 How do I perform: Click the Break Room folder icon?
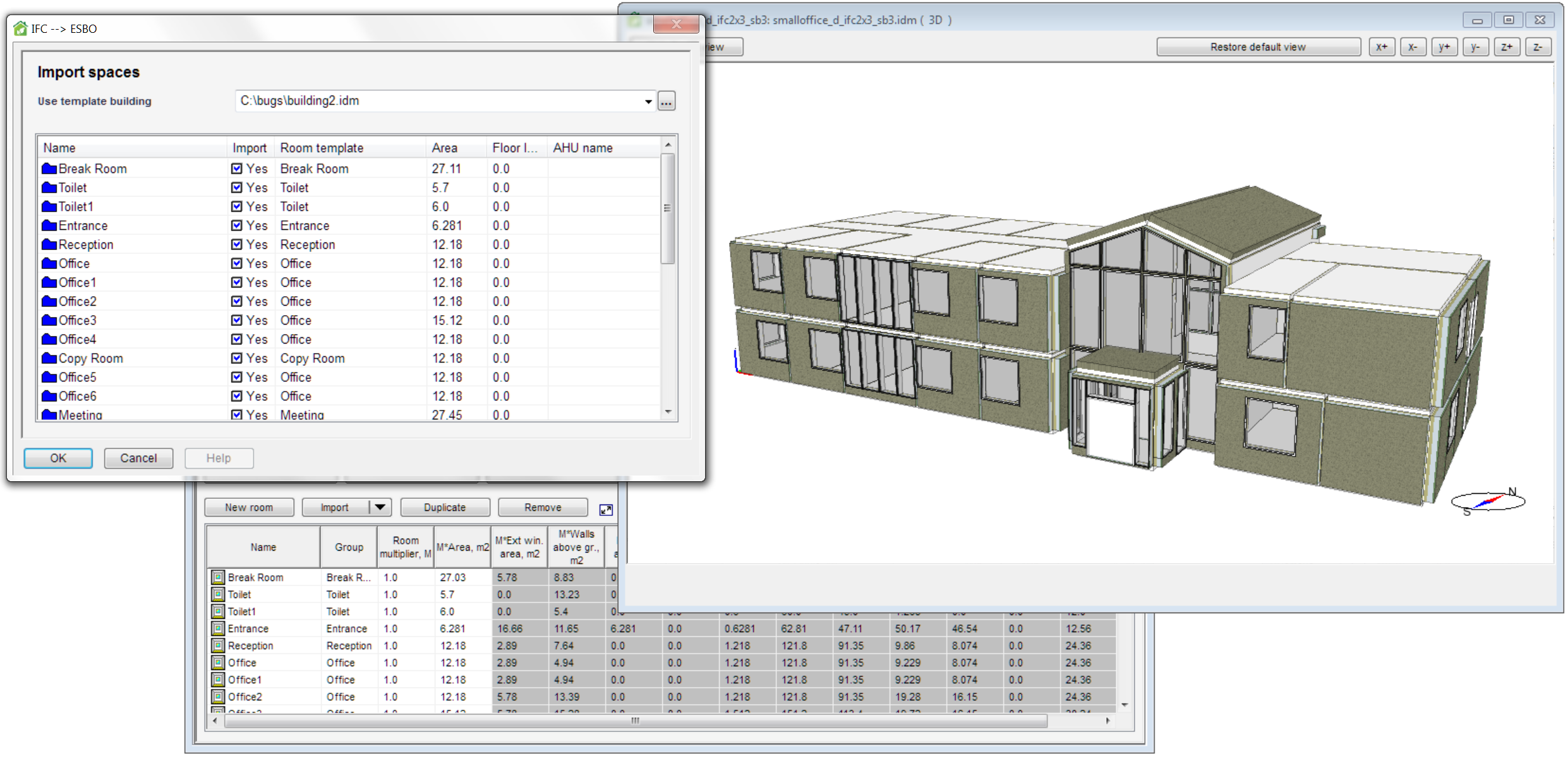(49, 169)
